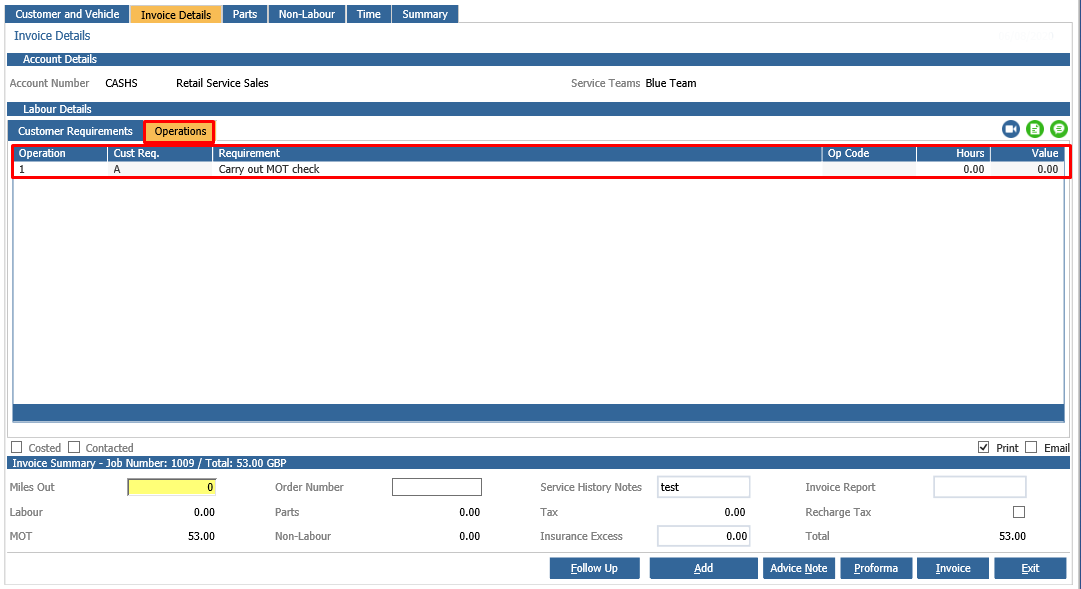Open the video camera icon
Screen dimensions: 1081x589
coord(1011,129)
